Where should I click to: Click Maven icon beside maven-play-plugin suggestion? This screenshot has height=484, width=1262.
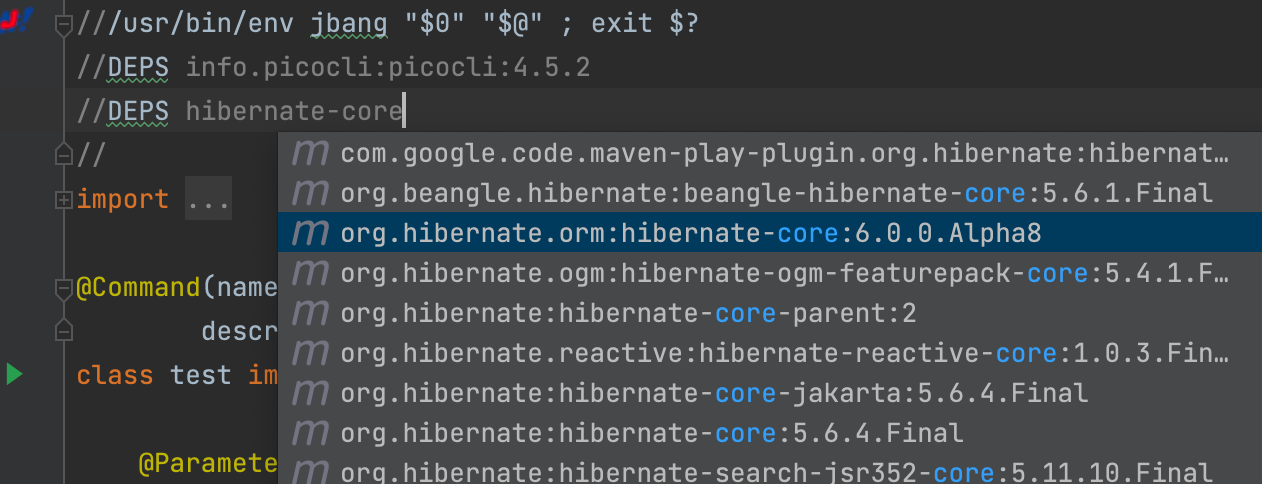[x=310, y=154]
